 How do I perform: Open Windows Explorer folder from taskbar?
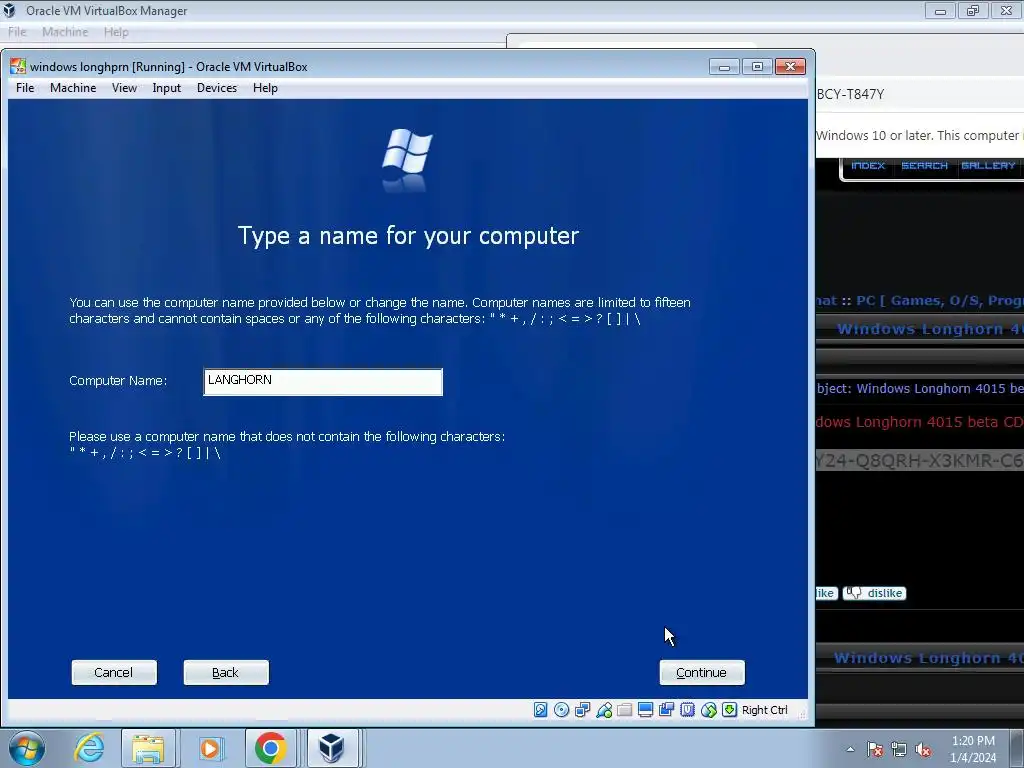coord(148,748)
